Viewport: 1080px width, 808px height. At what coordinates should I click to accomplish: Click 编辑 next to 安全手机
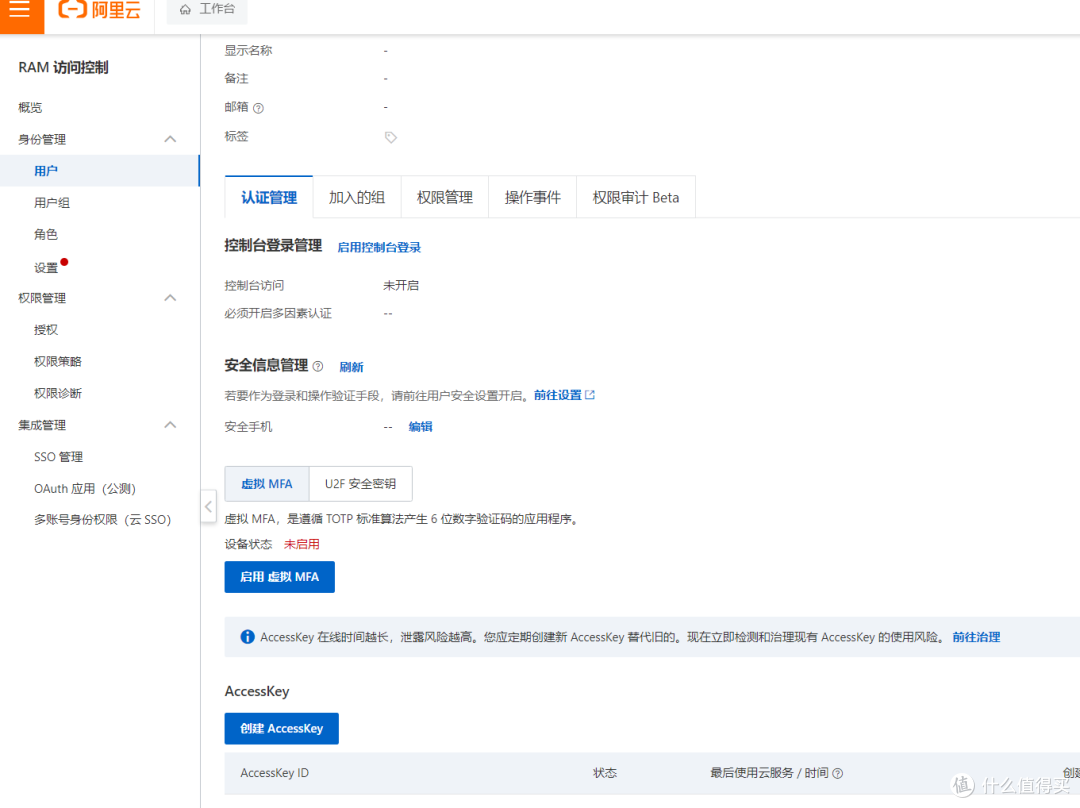point(420,426)
